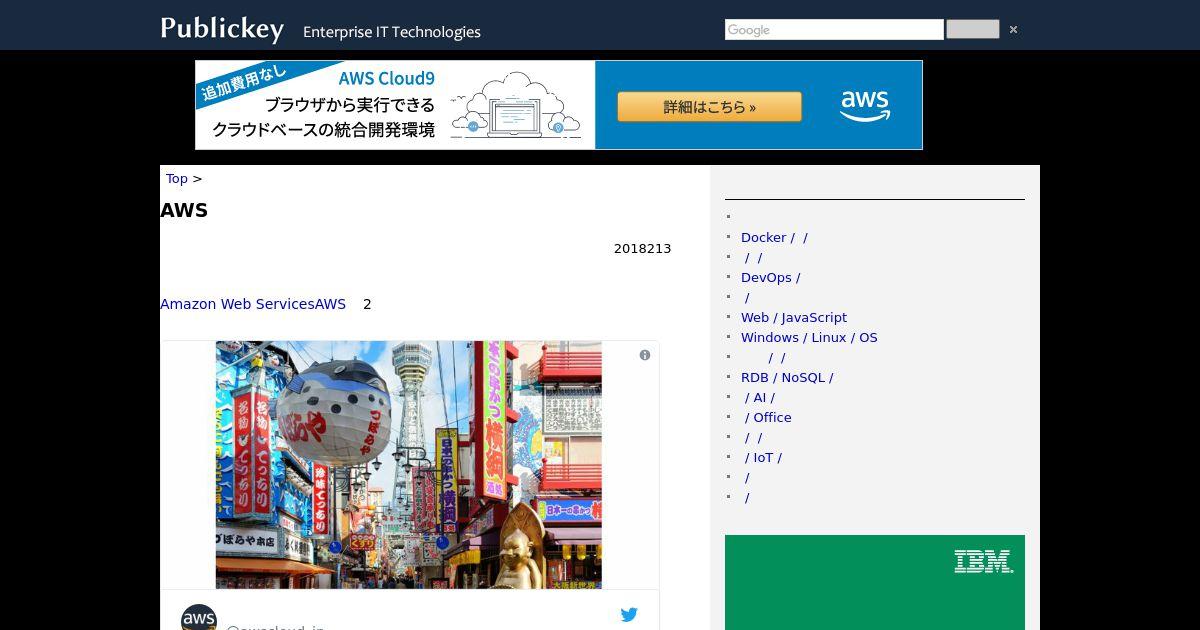Image resolution: width=1200 pixels, height=630 pixels.
Task: Focus the Google search input field
Action: [834, 30]
